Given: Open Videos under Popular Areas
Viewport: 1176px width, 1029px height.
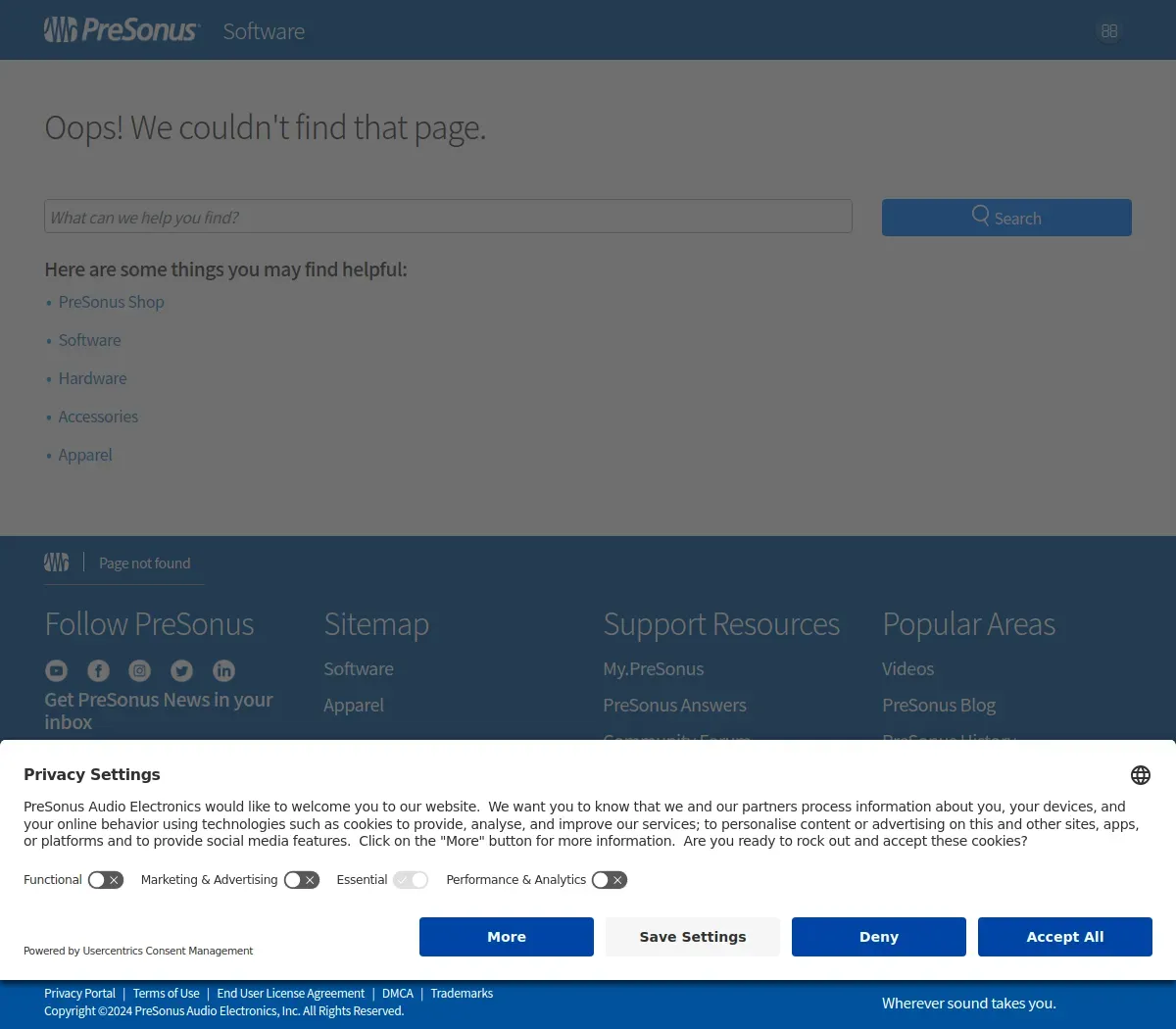Looking at the screenshot, I should pyautogui.click(x=908, y=669).
